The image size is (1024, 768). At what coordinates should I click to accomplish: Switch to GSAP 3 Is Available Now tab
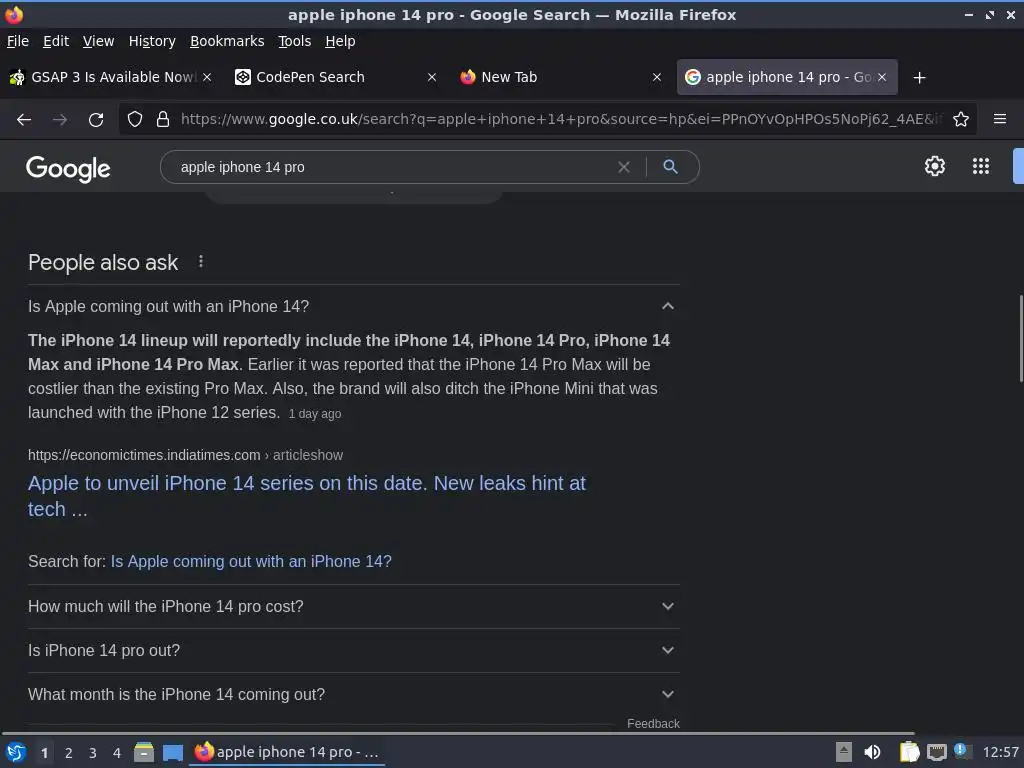tap(110, 77)
